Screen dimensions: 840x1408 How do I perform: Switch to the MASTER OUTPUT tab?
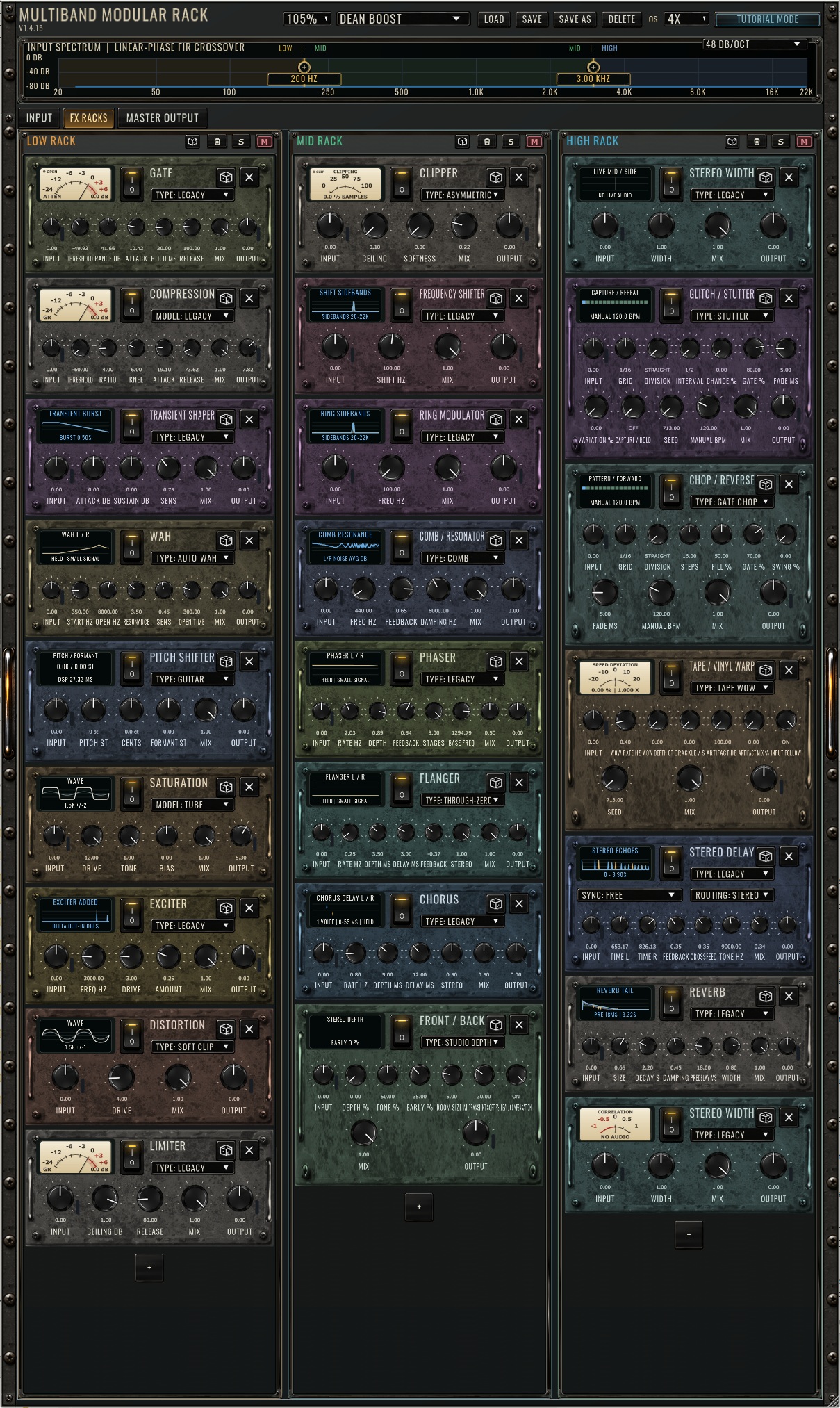(x=162, y=118)
